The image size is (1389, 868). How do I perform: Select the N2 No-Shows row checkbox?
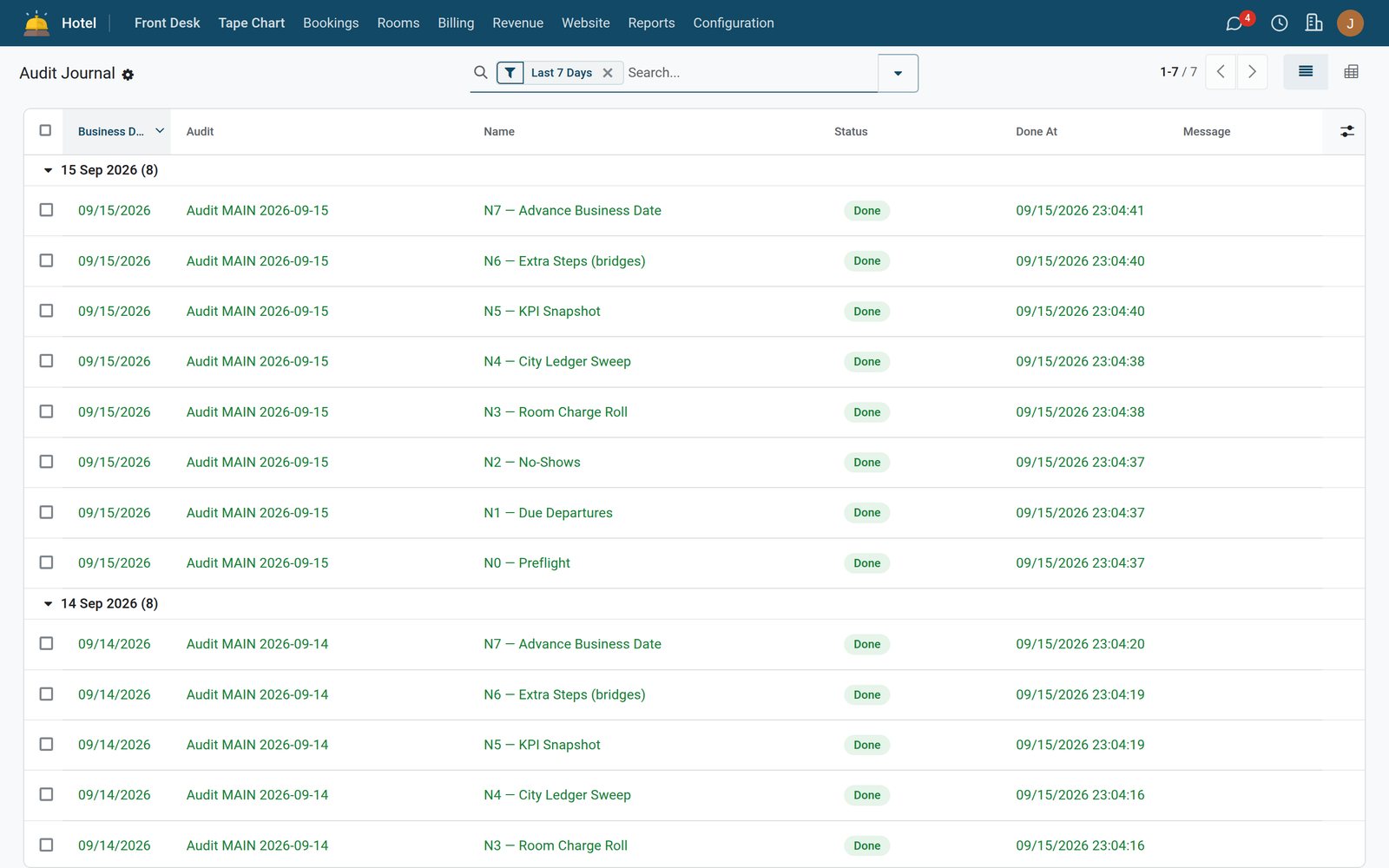(46, 462)
